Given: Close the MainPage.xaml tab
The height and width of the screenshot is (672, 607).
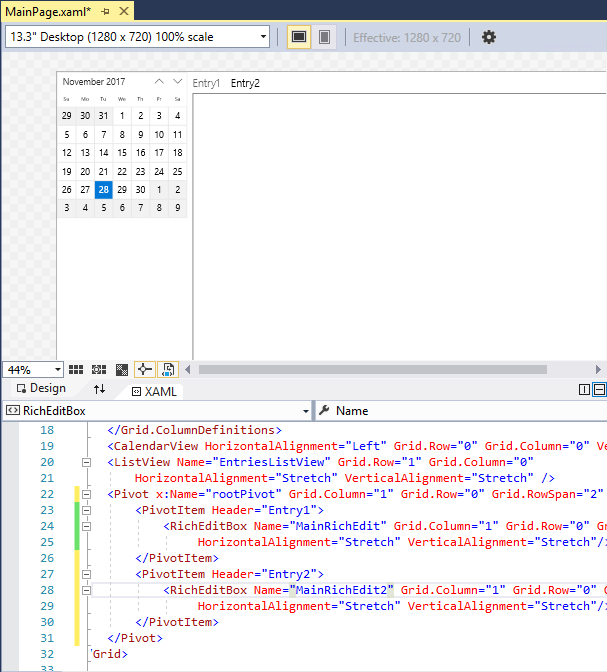Looking at the screenshot, I should [124, 11].
